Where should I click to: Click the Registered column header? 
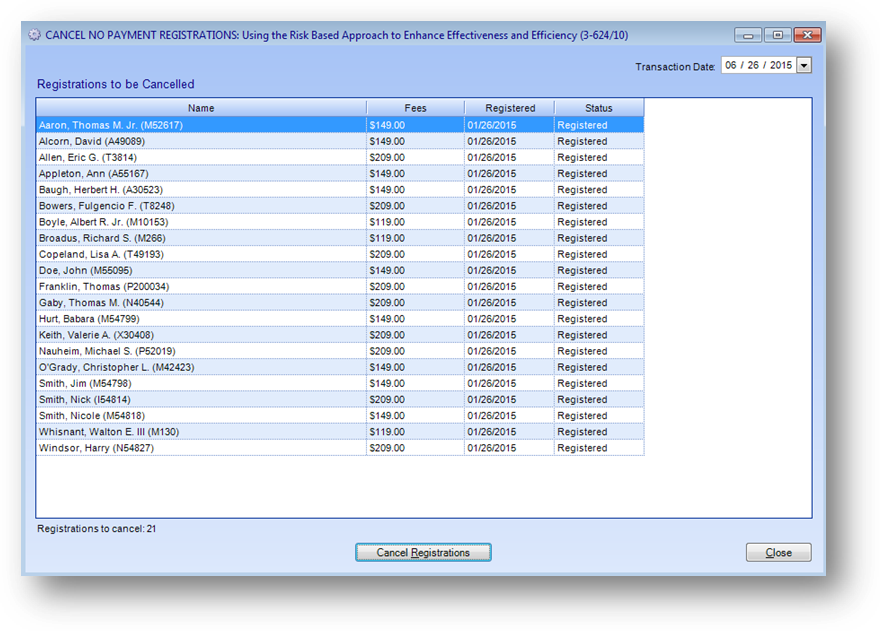(x=510, y=108)
